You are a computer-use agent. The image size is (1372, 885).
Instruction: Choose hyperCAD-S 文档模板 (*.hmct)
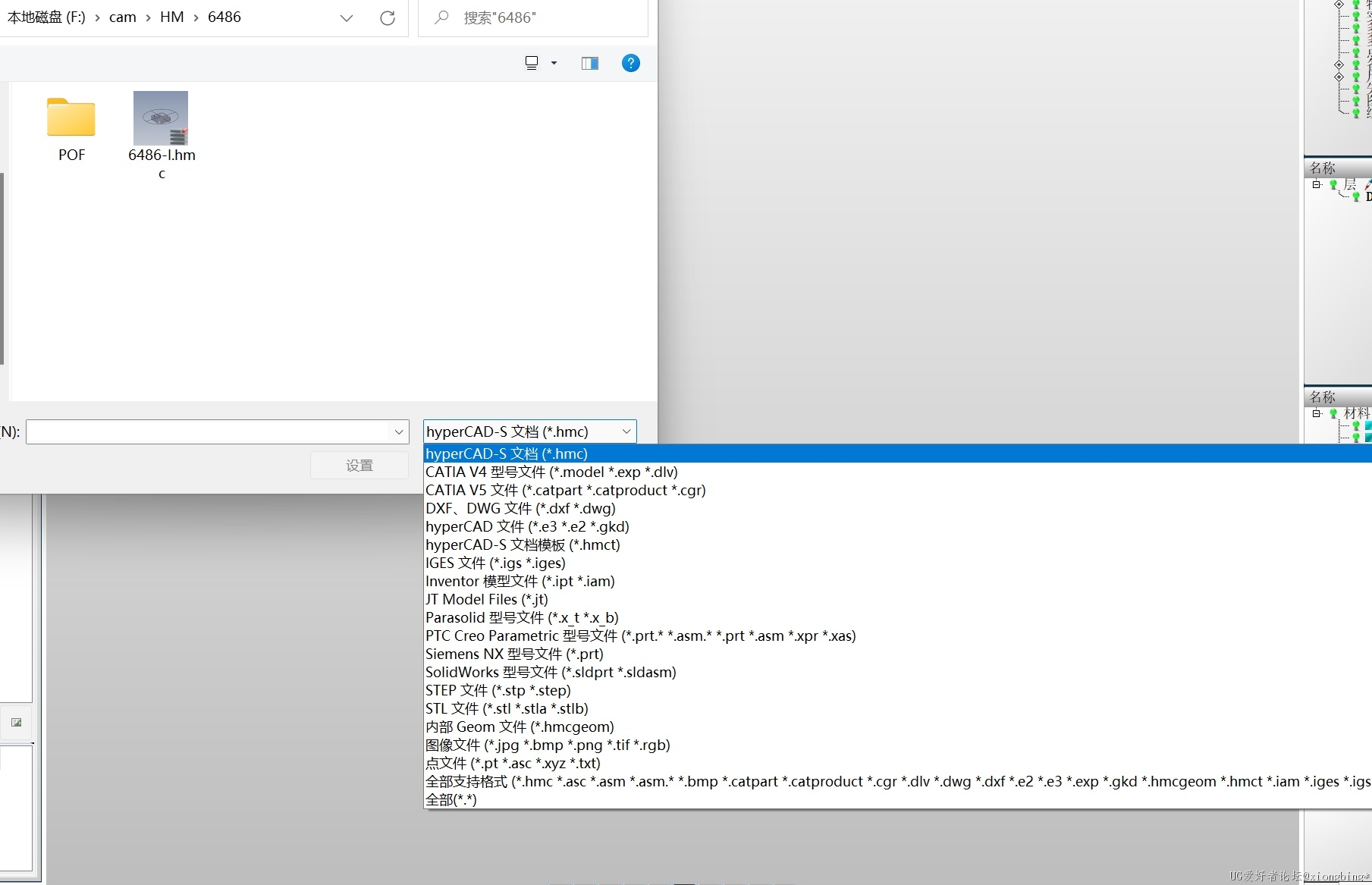898,544
